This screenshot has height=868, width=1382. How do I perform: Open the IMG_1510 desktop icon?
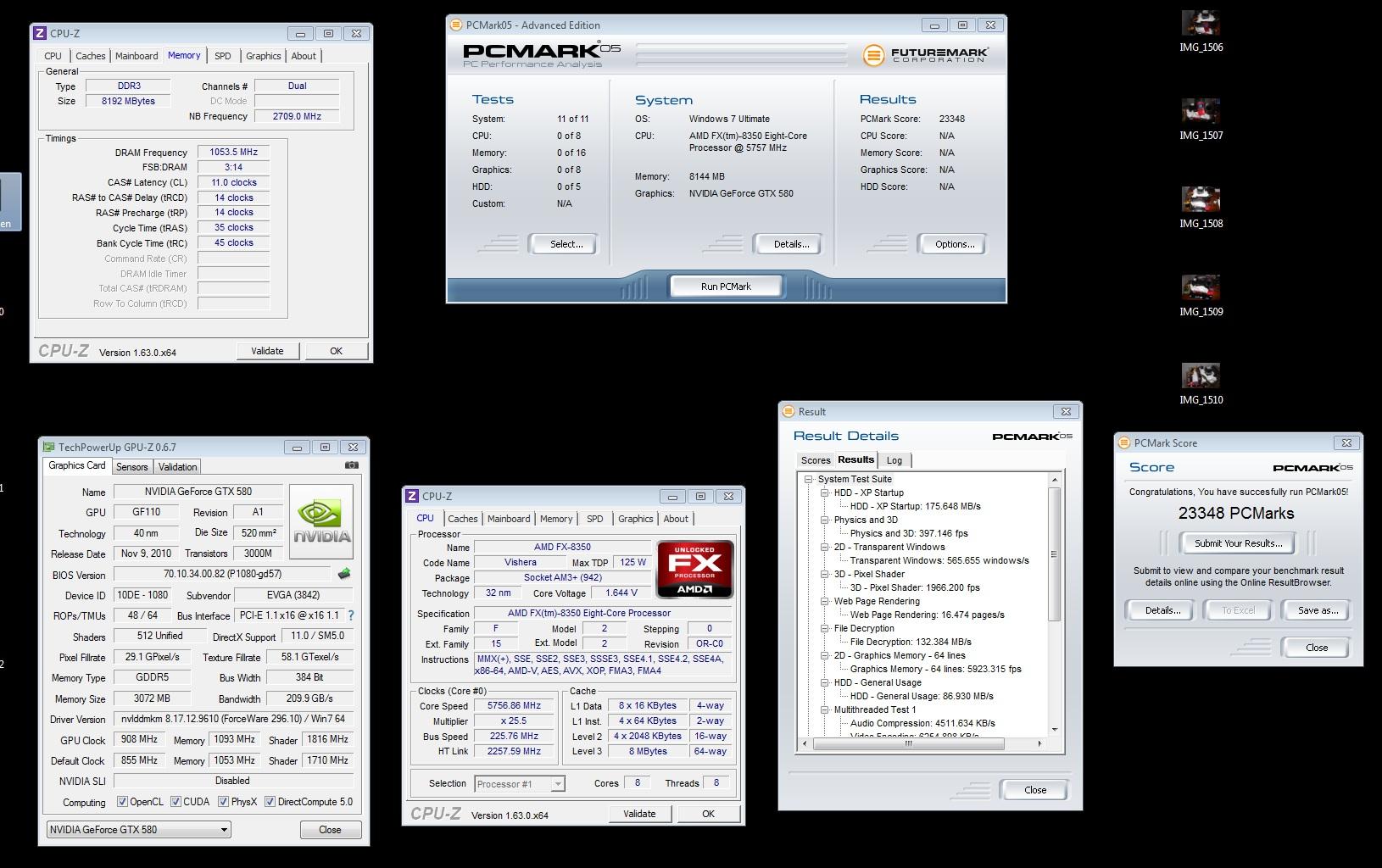tap(1201, 384)
